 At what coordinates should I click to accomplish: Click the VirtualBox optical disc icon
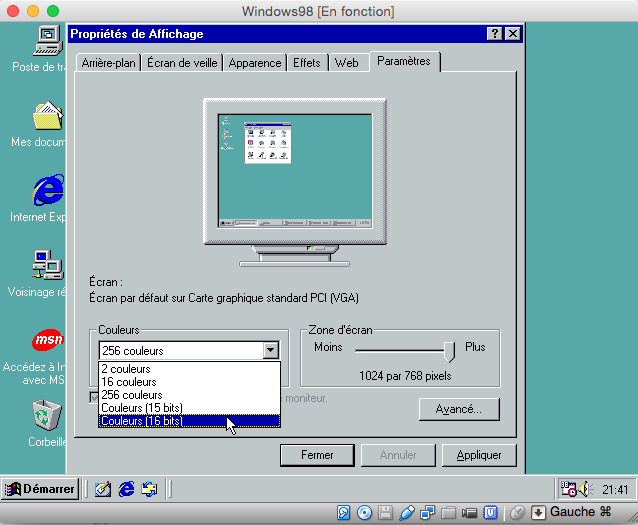[x=364, y=512]
